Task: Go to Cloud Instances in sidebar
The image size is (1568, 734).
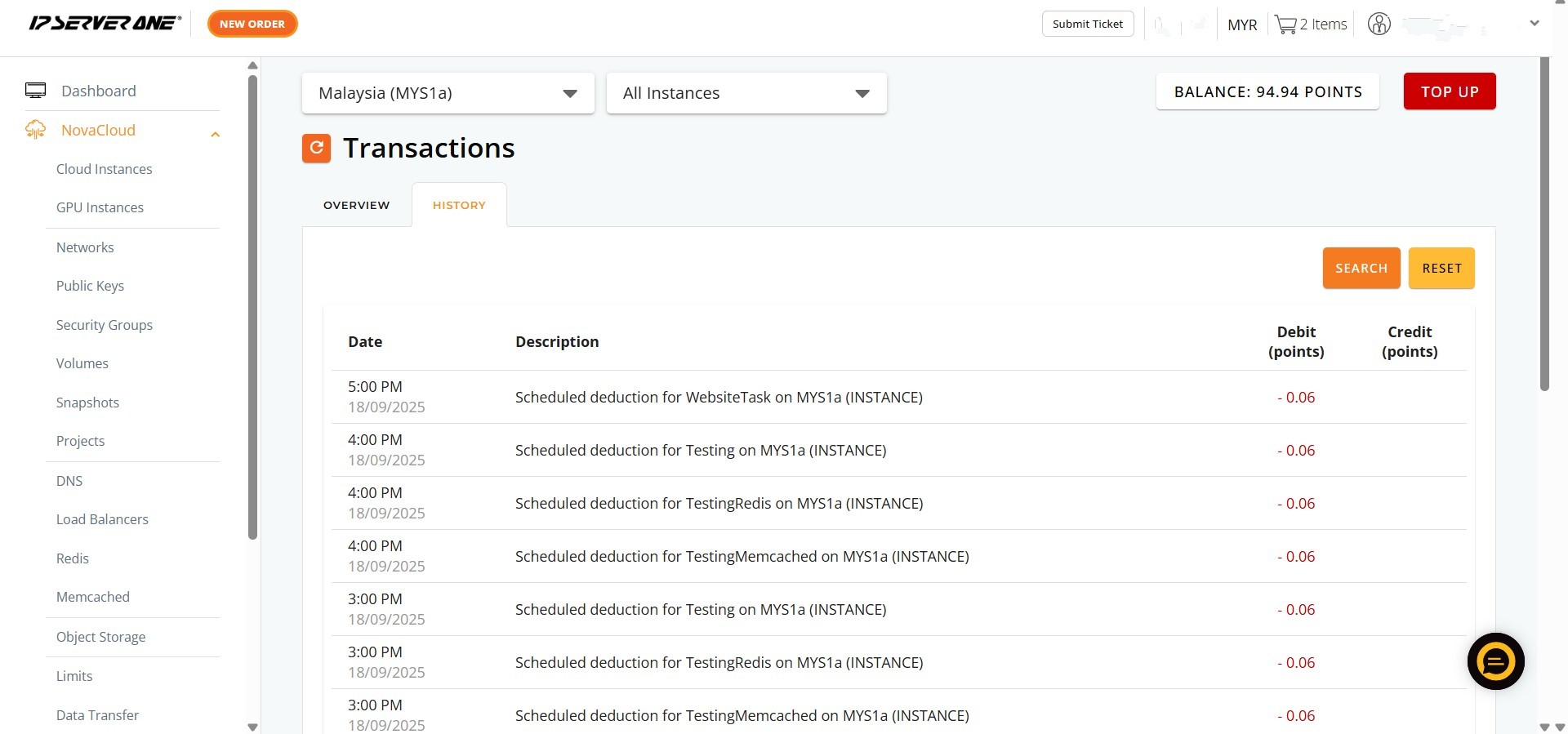Action: pyautogui.click(x=104, y=169)
